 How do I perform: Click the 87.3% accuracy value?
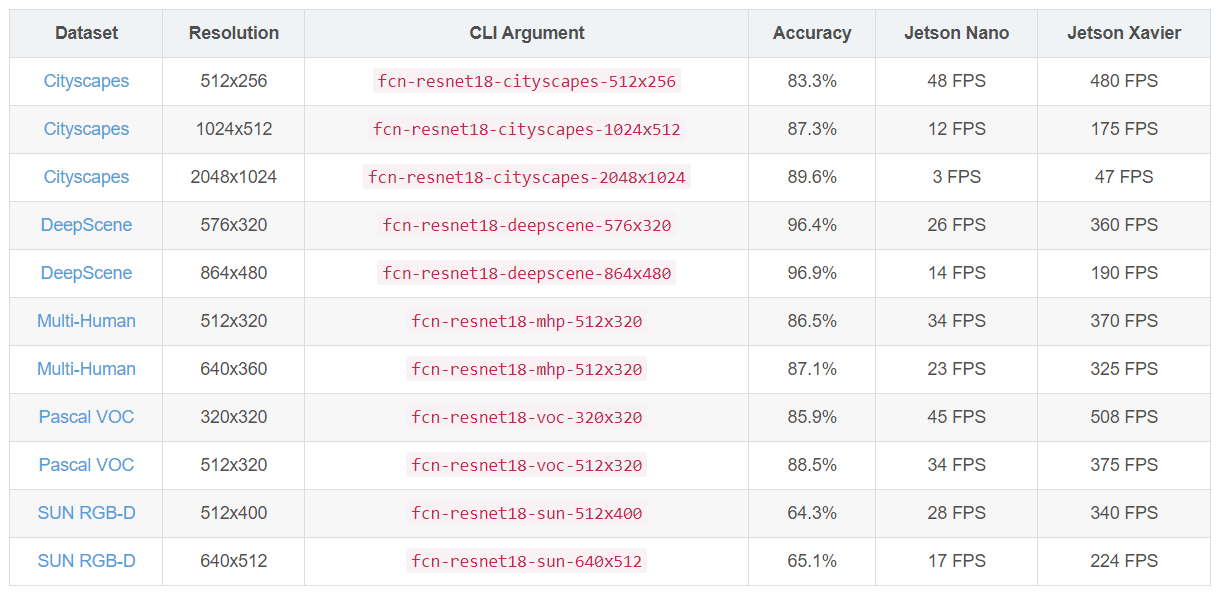pyautogui.click(x=812, y=129)
